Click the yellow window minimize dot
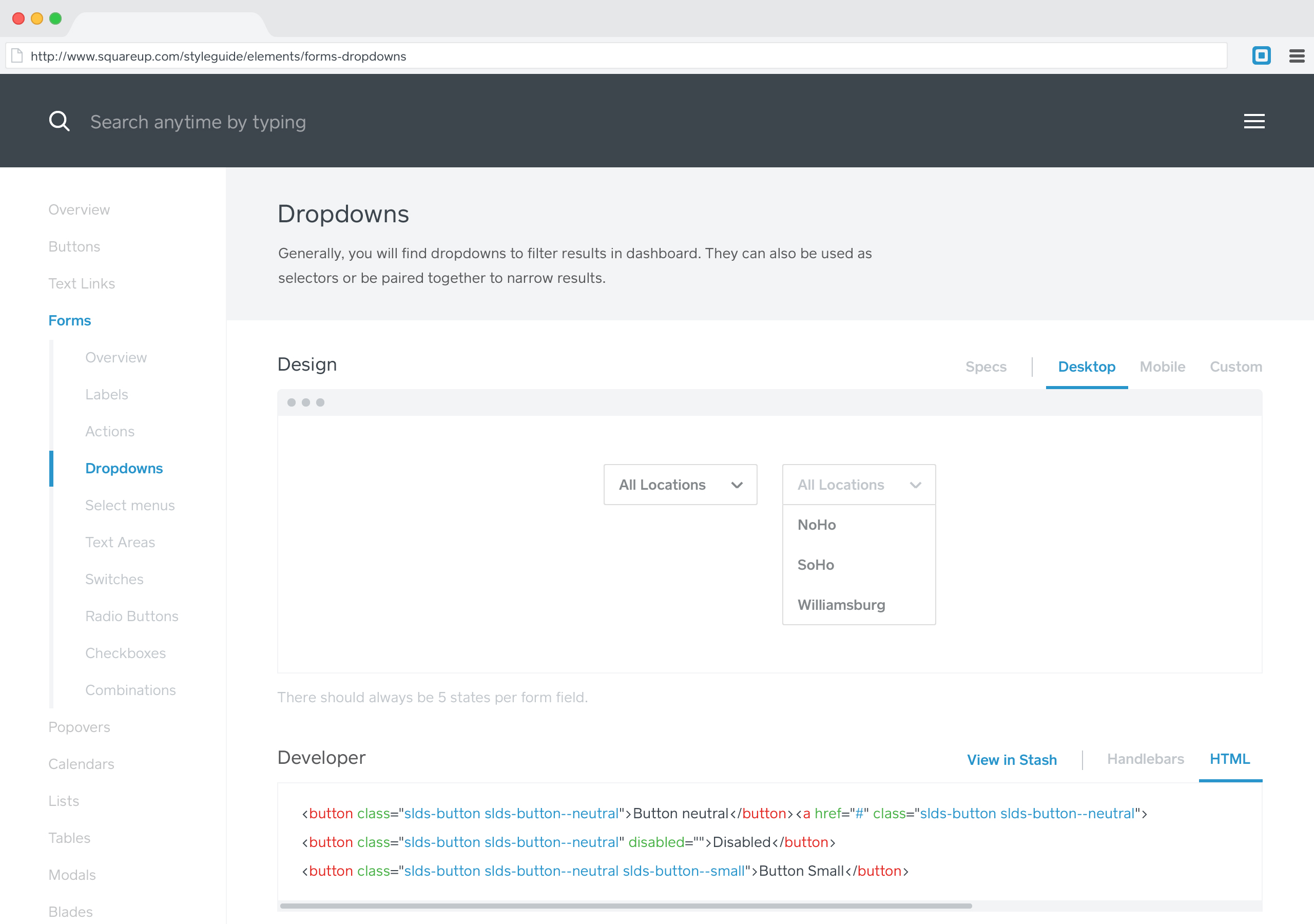1314x924 pixels. click(x=36, y=18)
